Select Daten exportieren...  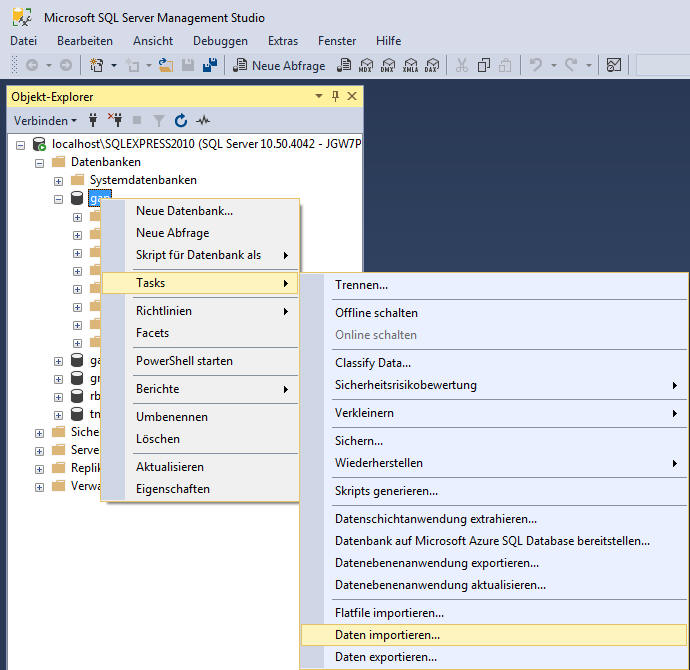(x=494, y=657)
